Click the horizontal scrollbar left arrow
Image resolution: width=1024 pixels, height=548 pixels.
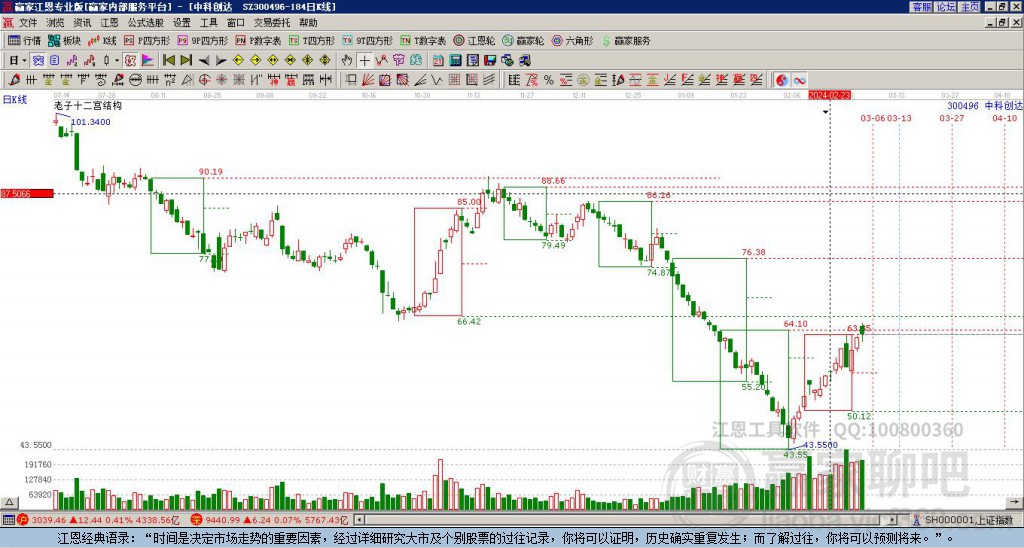point(359,520)
